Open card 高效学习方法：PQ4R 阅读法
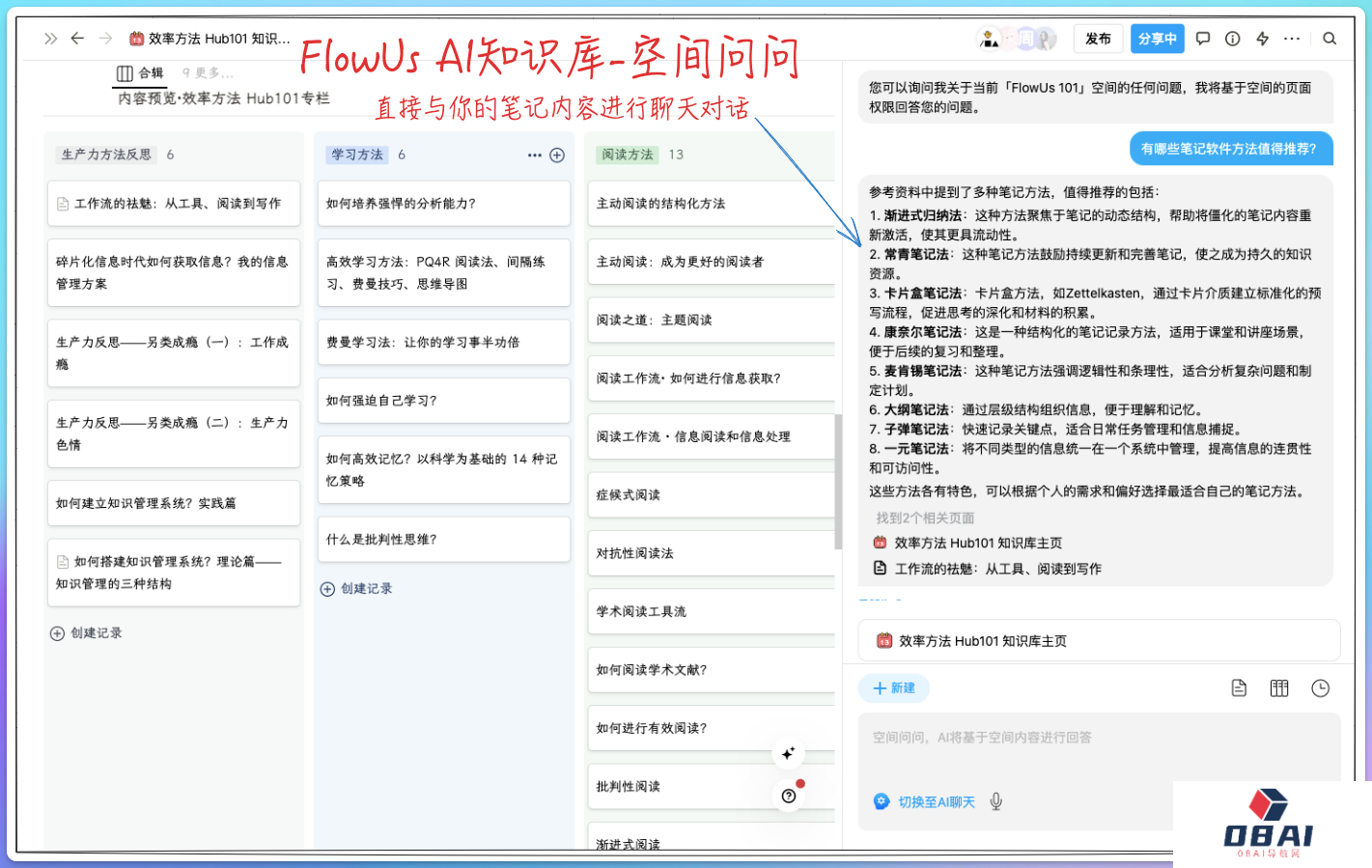The width and height of the screenshot is (1372, 868). (x=444, y=272)
